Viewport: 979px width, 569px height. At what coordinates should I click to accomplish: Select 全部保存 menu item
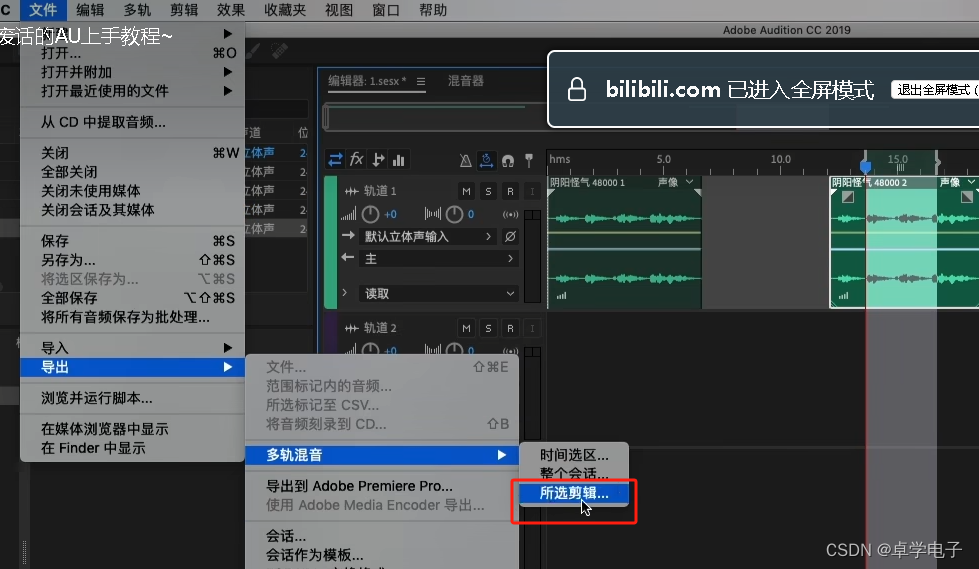pos(132,298)
